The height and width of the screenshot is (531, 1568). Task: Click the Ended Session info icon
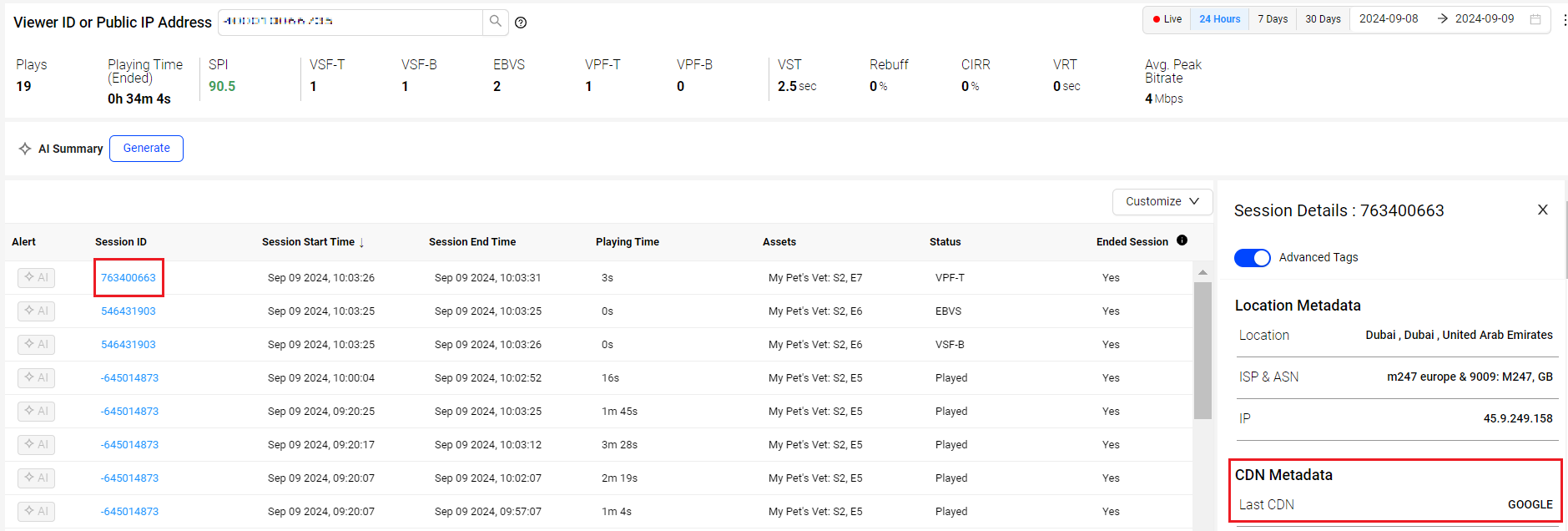coord(1182,240)
